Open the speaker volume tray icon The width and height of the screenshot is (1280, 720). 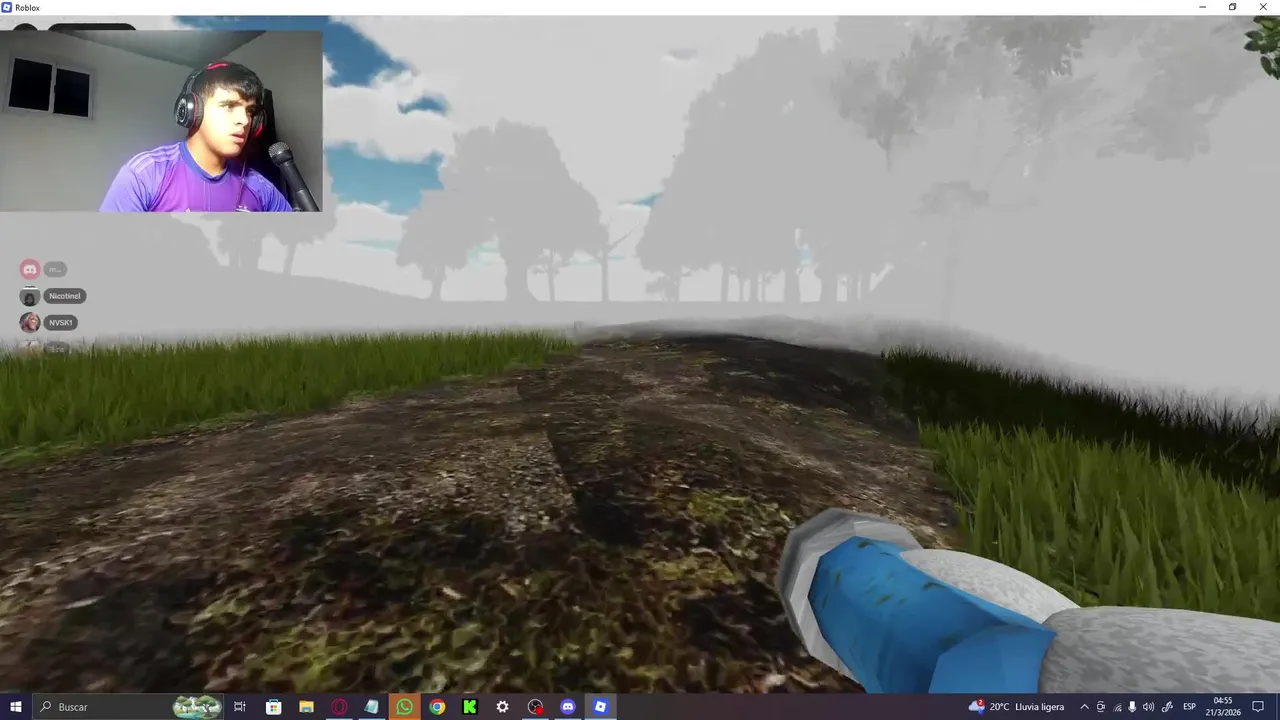pyautogui.click(x=1148, y=707)
